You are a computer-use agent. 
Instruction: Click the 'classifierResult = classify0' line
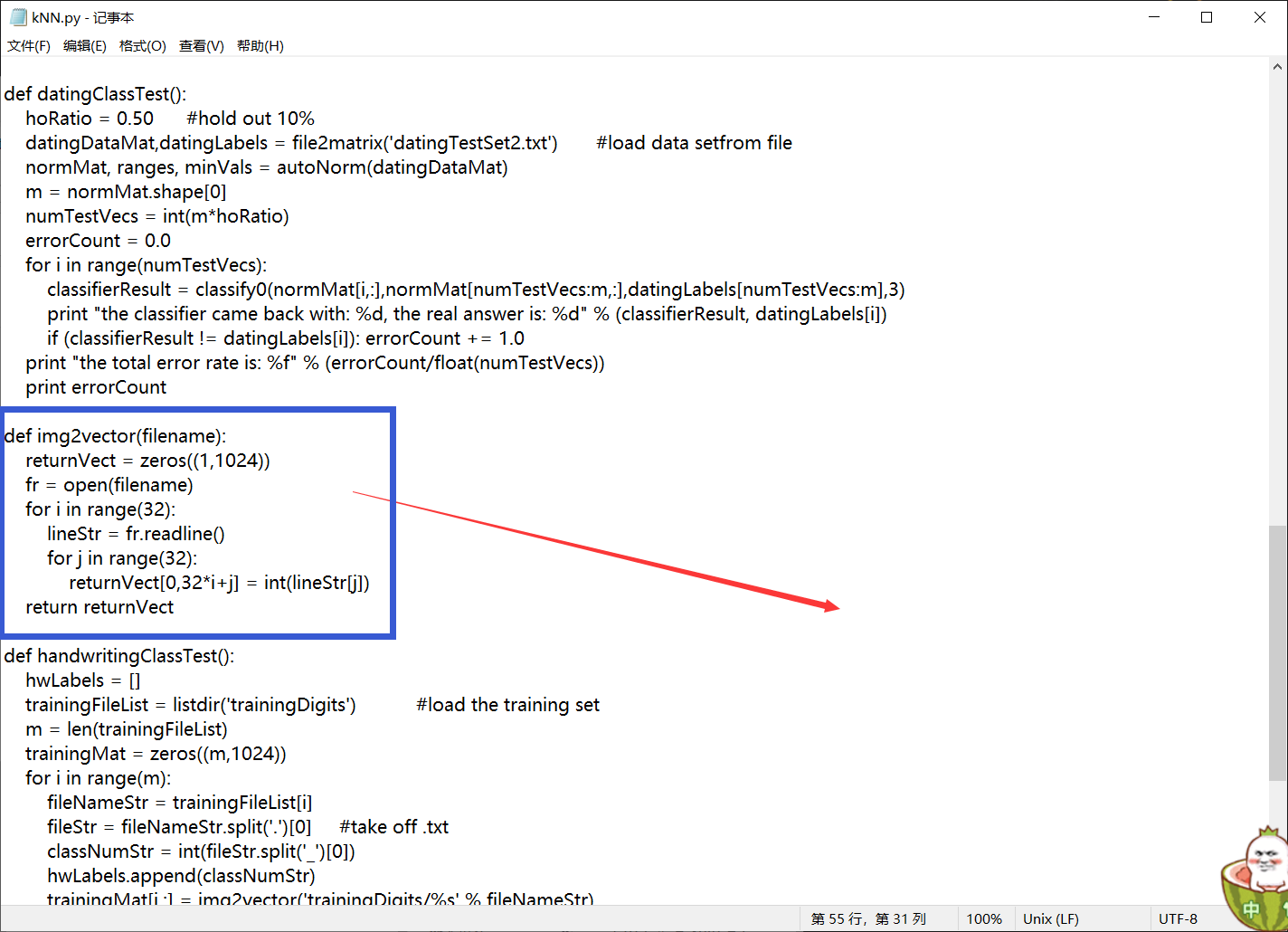(x=476, y=290)
